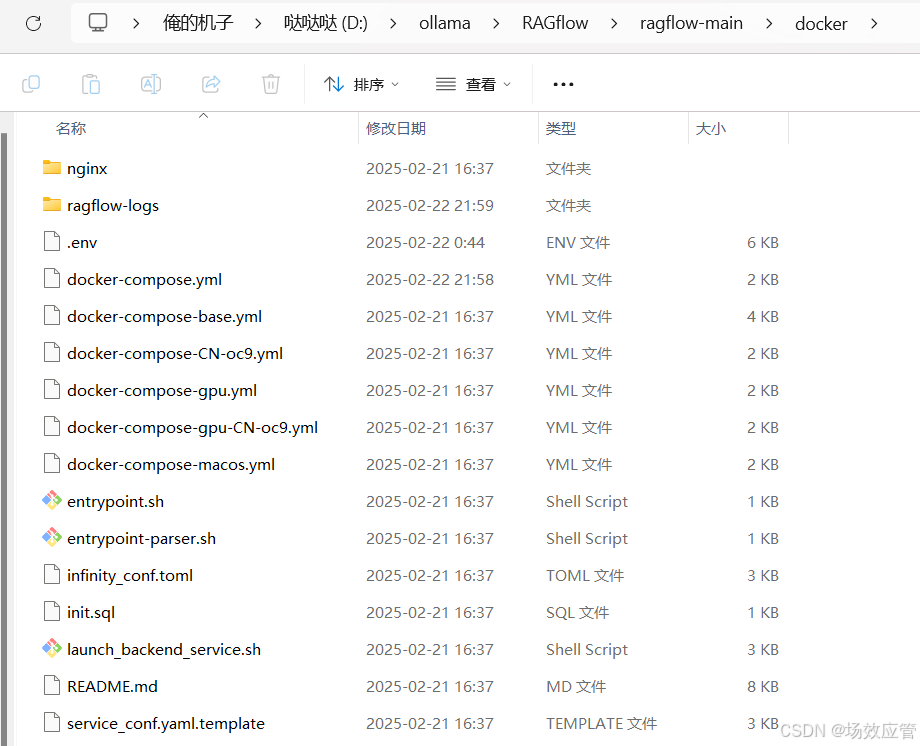Select docker-compose-gpu.yml file name
The image size is (920, 746).
[x=162, y=391]
